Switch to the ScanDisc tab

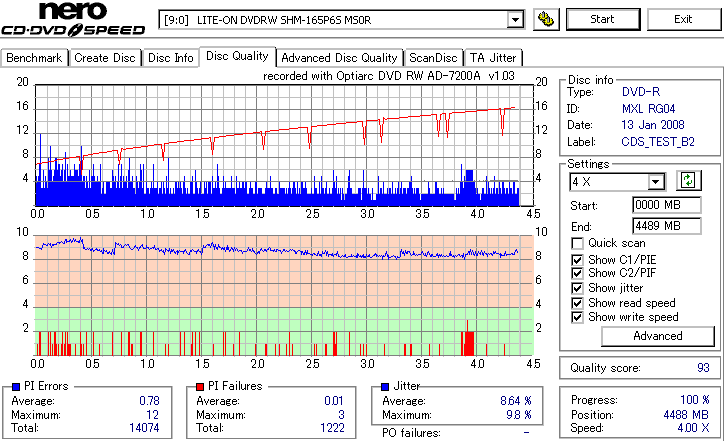(x=433, y=58)
